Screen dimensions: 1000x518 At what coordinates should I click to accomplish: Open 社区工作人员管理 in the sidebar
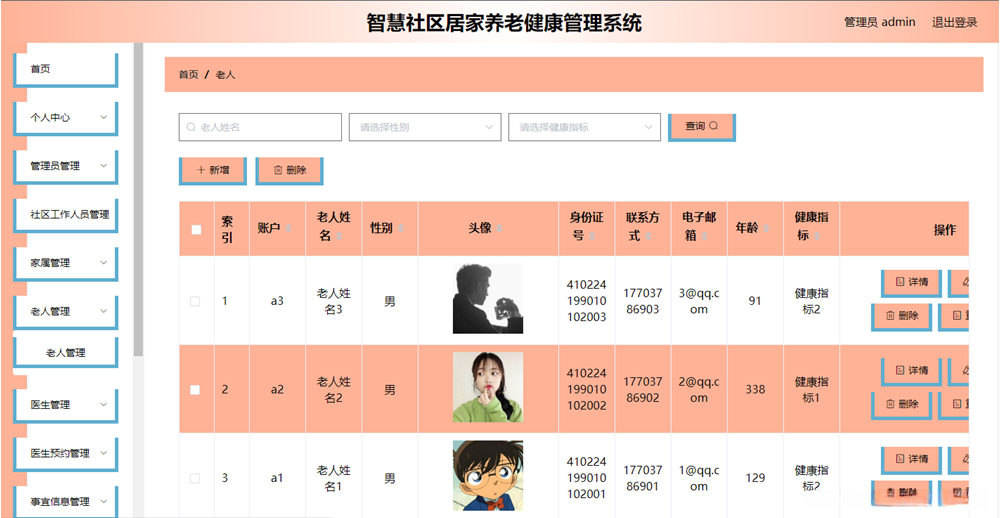click(x=66, y=215)
